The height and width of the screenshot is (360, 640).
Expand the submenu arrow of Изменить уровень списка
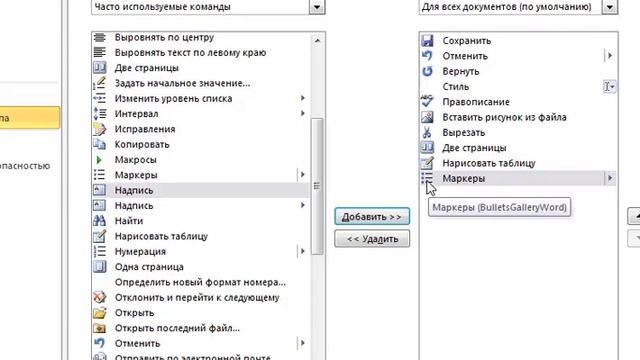(302, 98)
